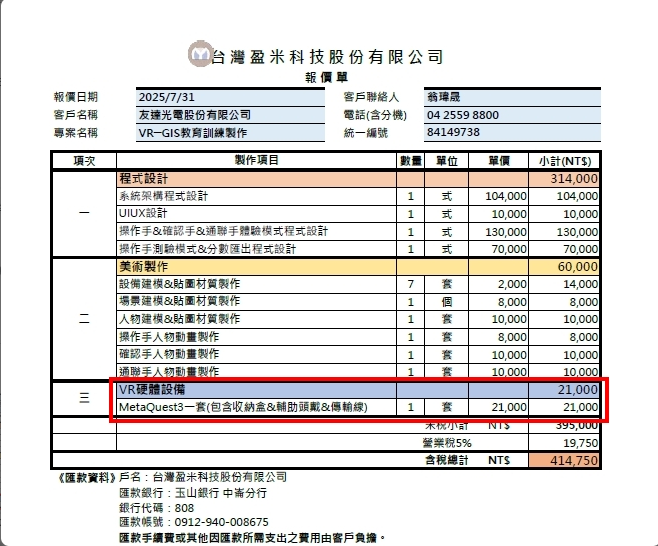Select the contact person cell 翁瑋晟

511,98
